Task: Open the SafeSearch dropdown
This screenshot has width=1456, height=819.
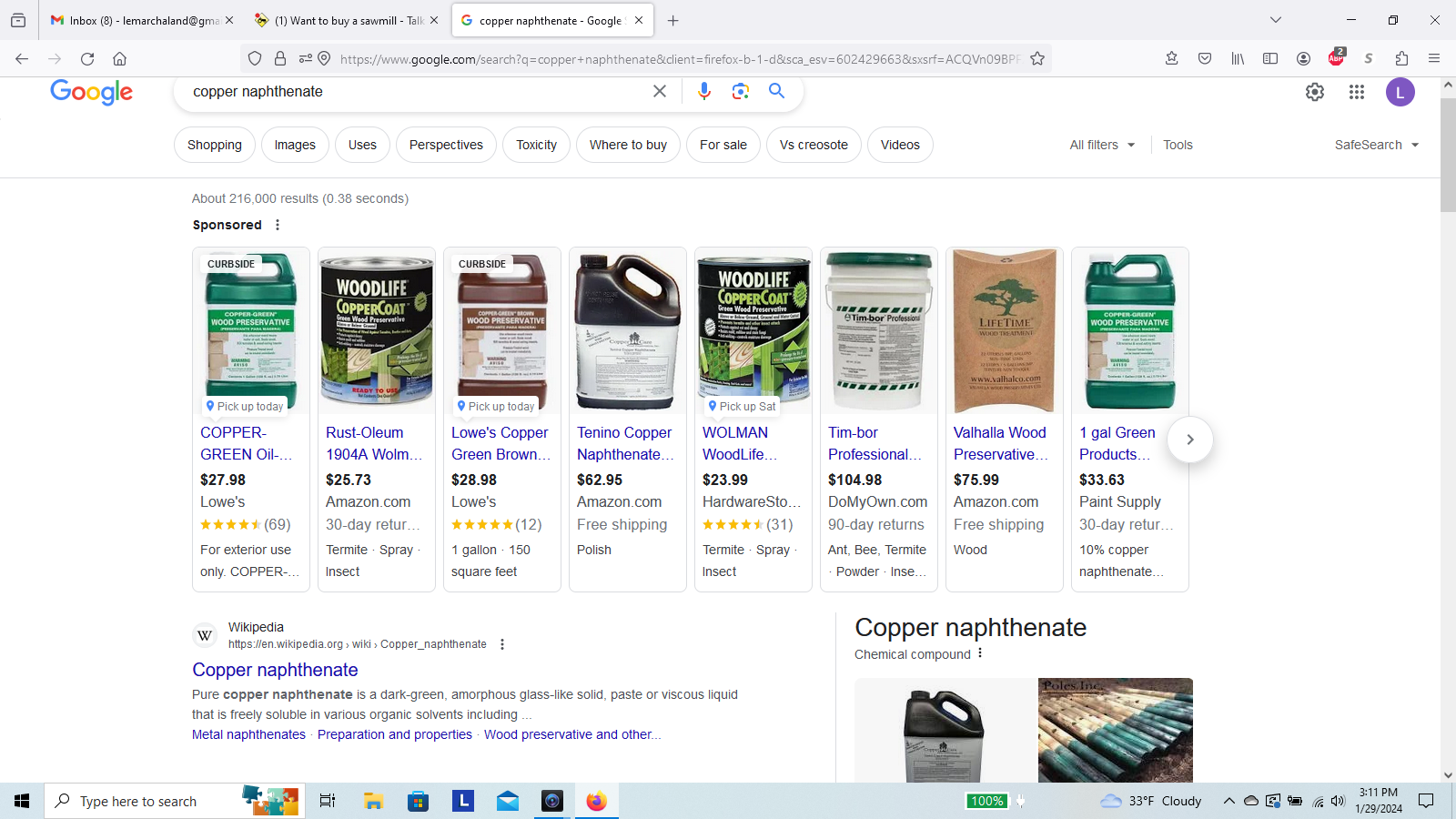Action: pyautogui.click(x=1376, y=145)
